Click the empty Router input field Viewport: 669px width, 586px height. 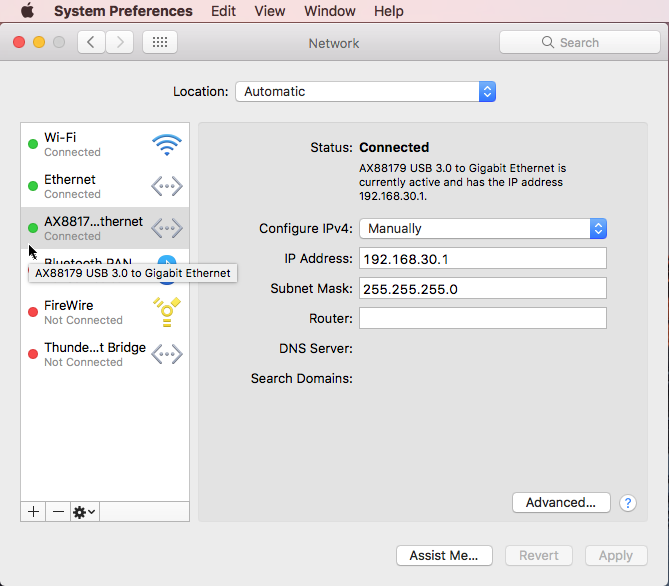click(x=482, y=318)
